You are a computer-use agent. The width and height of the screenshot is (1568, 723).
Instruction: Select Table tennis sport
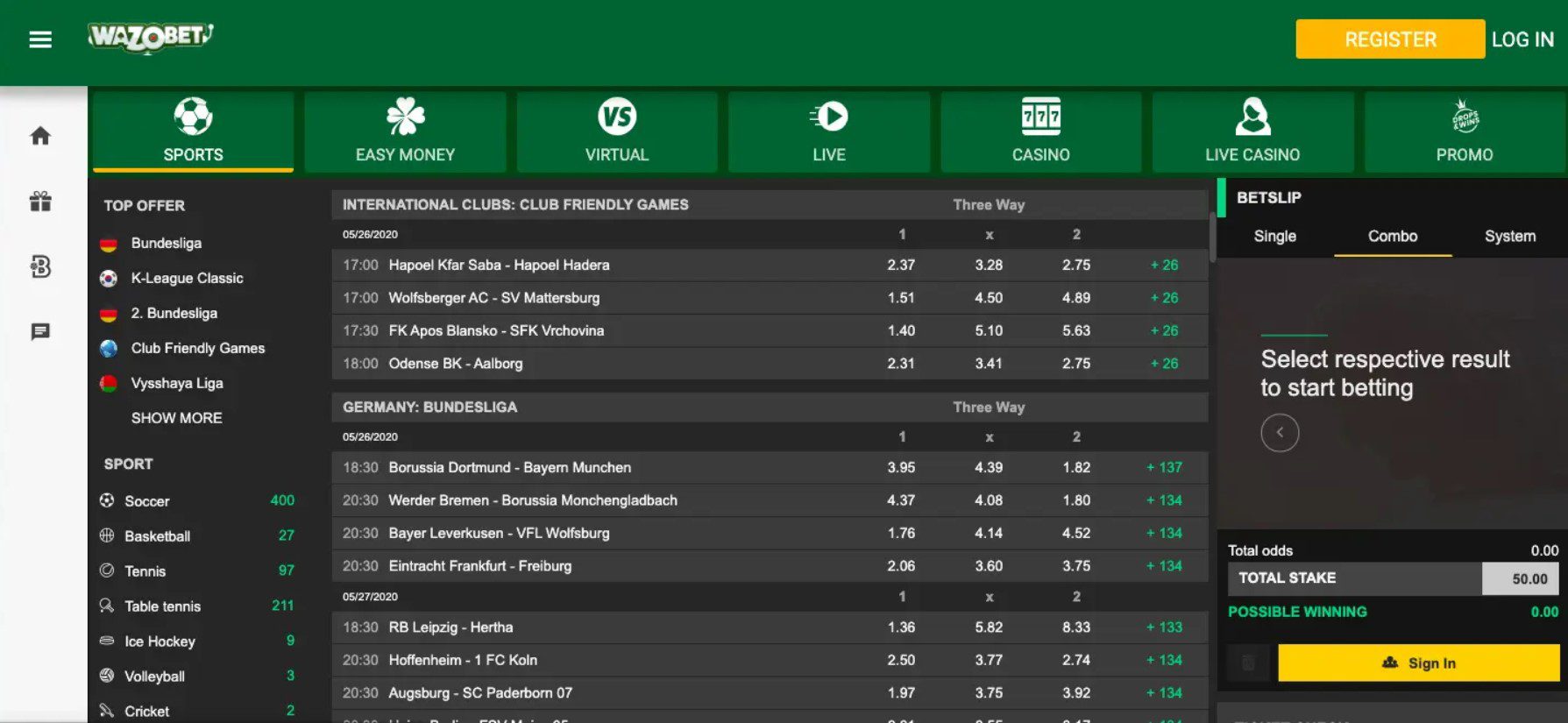(162, 606)
